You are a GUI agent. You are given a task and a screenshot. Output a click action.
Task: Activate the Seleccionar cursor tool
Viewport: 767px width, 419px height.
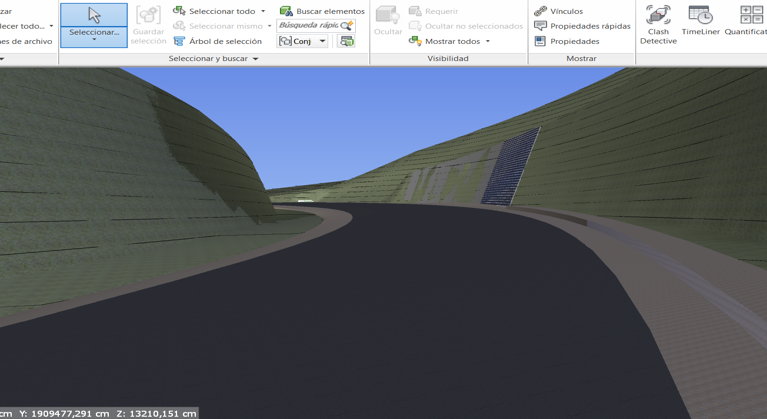click(x=94, y=17)
